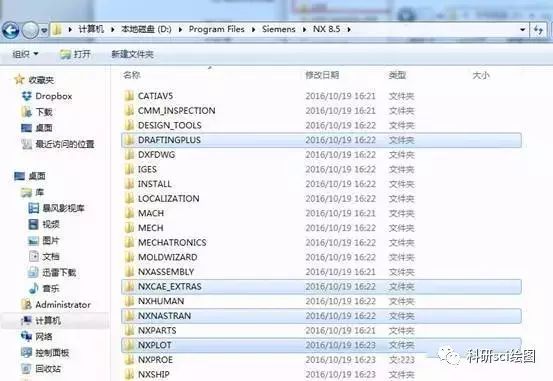Expand the address bar history dropdown

point(523,30)
